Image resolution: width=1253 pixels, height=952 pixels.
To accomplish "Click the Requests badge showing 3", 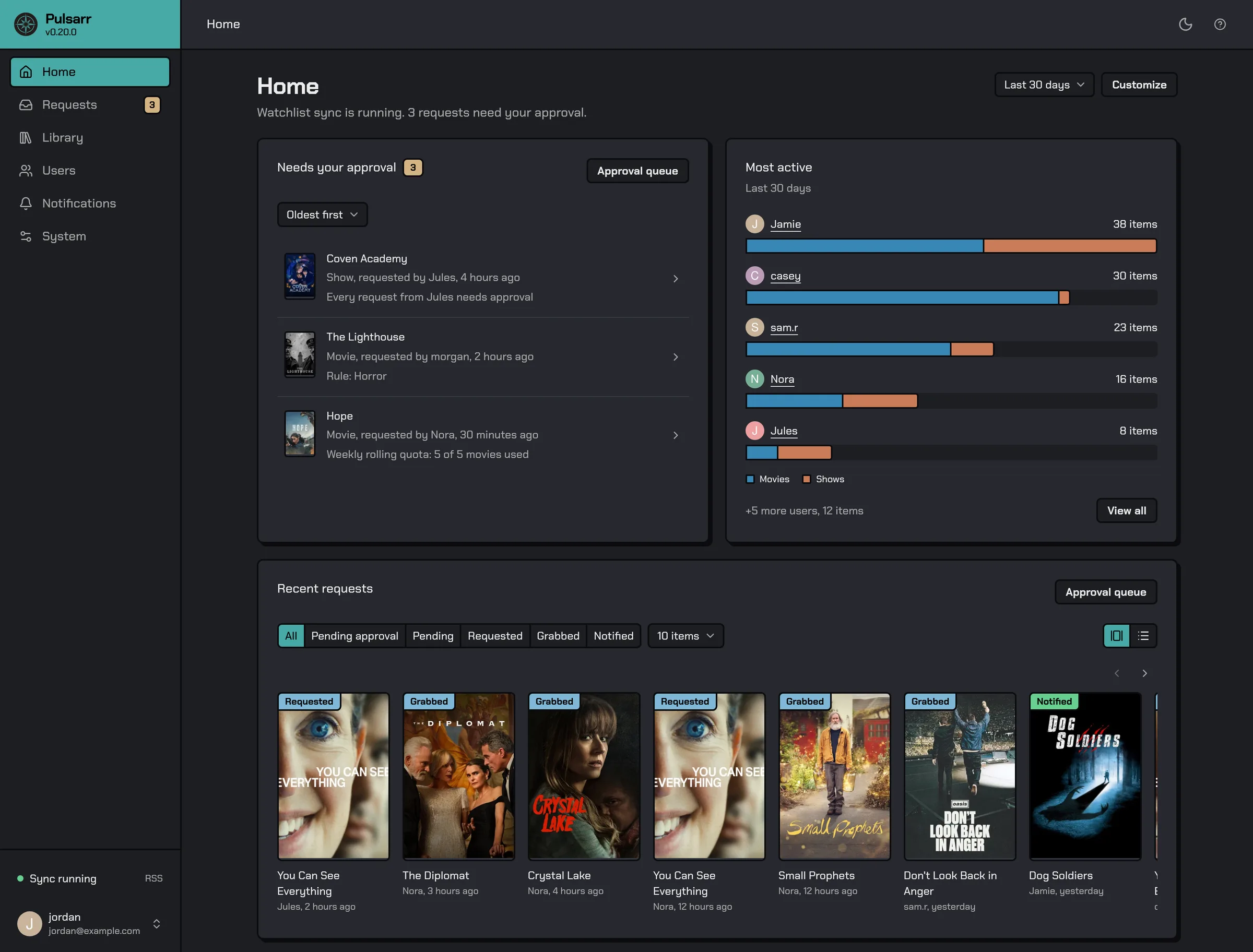I will click(152, 105).
